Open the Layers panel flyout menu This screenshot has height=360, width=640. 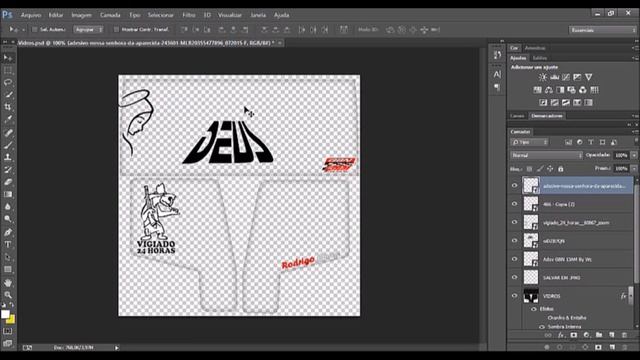[635, 132]
